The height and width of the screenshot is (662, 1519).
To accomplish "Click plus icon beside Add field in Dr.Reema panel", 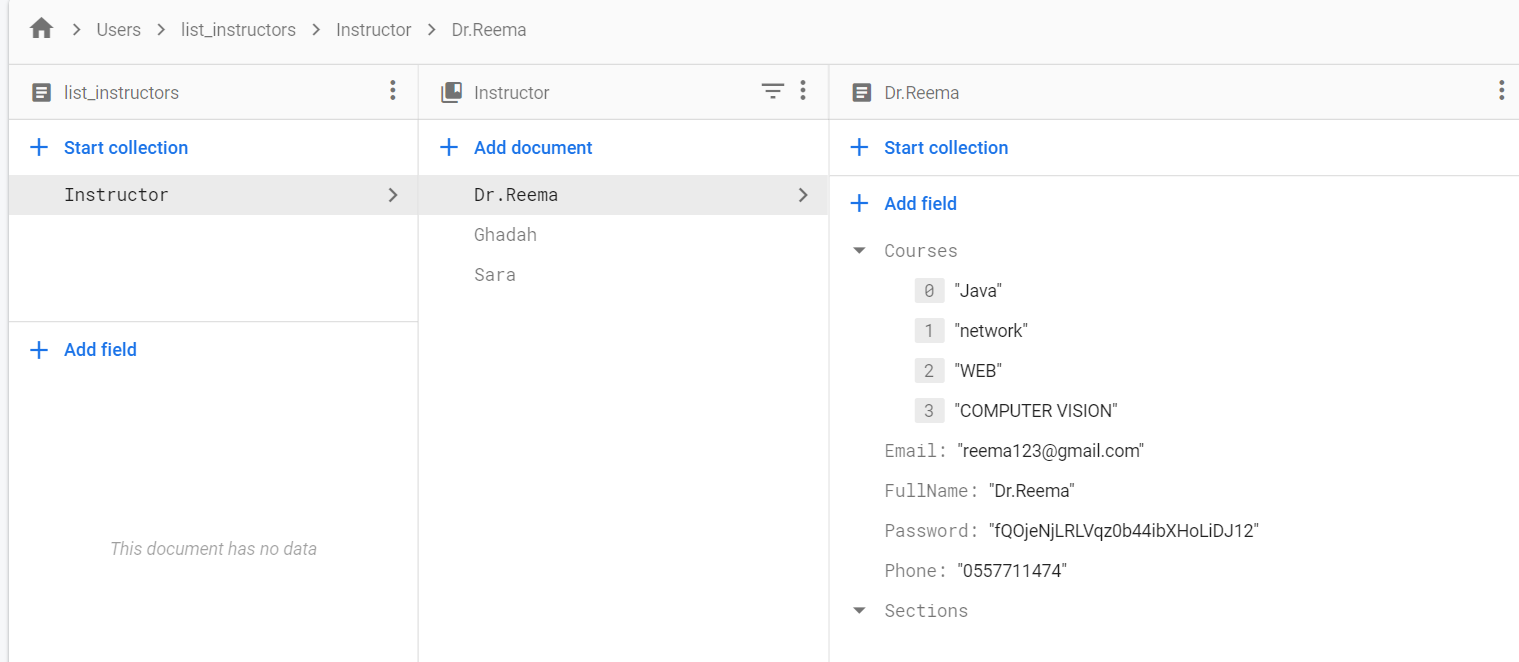I will pos(859,203).
